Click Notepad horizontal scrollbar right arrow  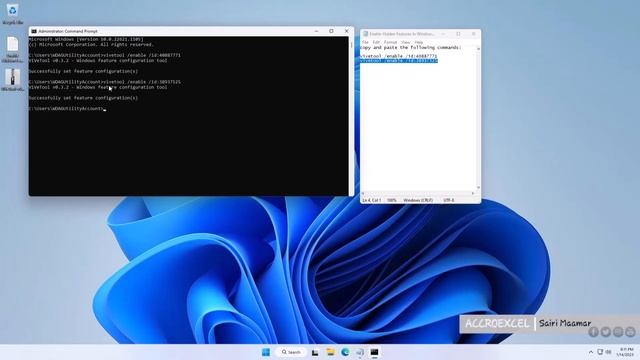click(x=473, y=193)
